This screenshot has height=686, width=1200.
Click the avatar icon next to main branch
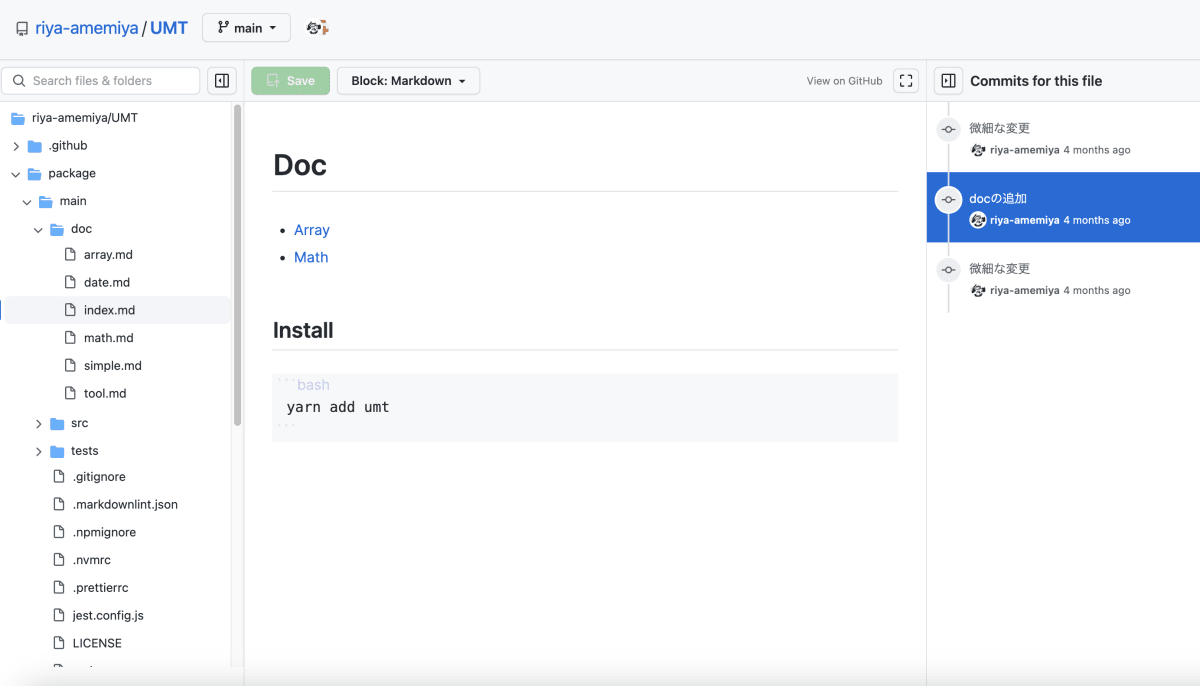click(x=317, y=28)
